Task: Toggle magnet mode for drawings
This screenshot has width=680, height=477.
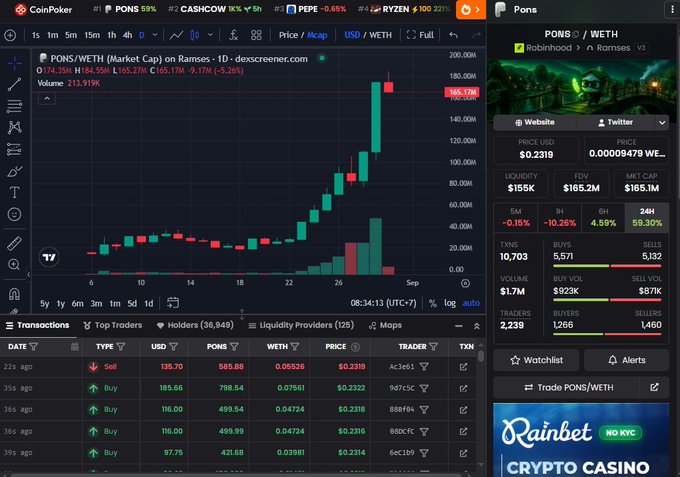Action: click(x=14, y=294)
